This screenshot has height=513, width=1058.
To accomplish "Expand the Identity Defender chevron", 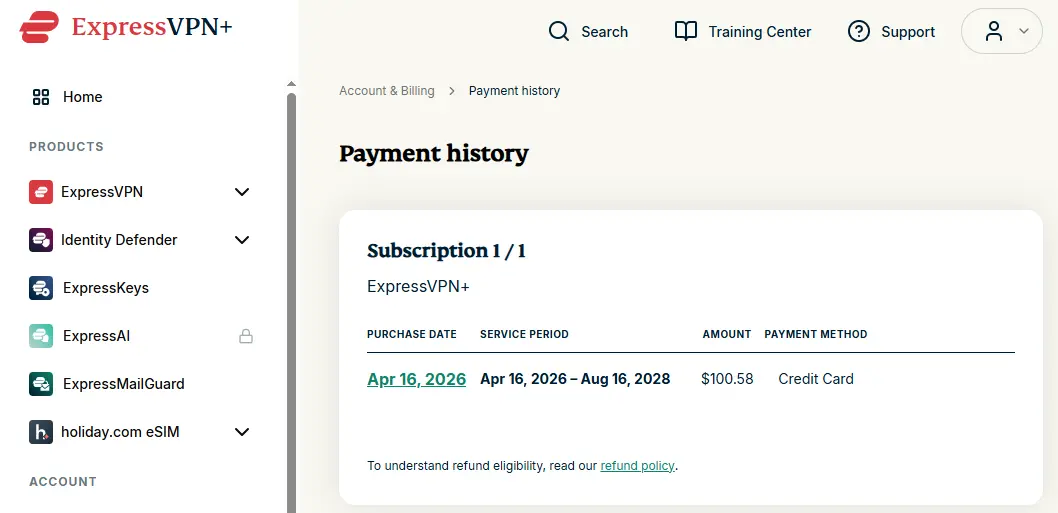I will coord(242,240).
